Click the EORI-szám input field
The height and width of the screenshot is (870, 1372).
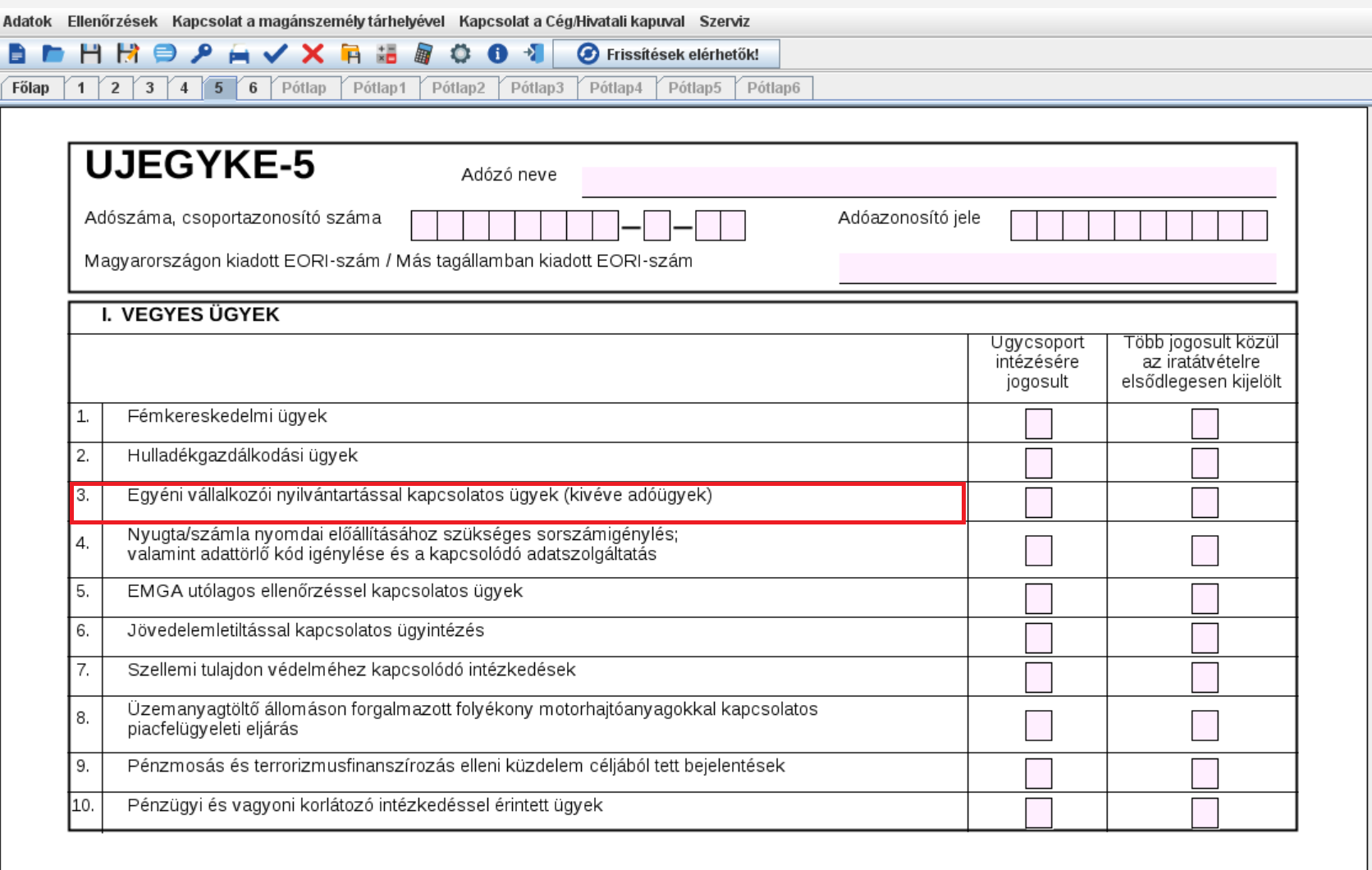[x=1057, y=268]
